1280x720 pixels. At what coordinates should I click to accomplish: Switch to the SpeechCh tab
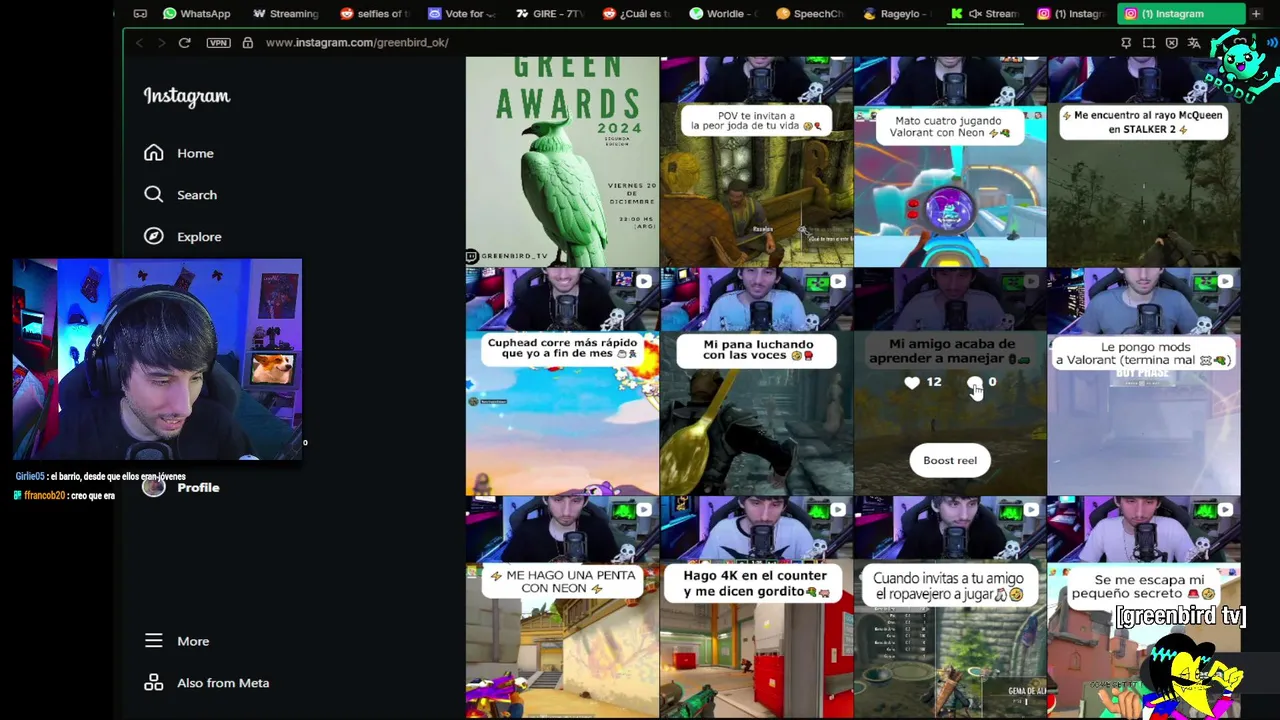[x=811, y=14]
